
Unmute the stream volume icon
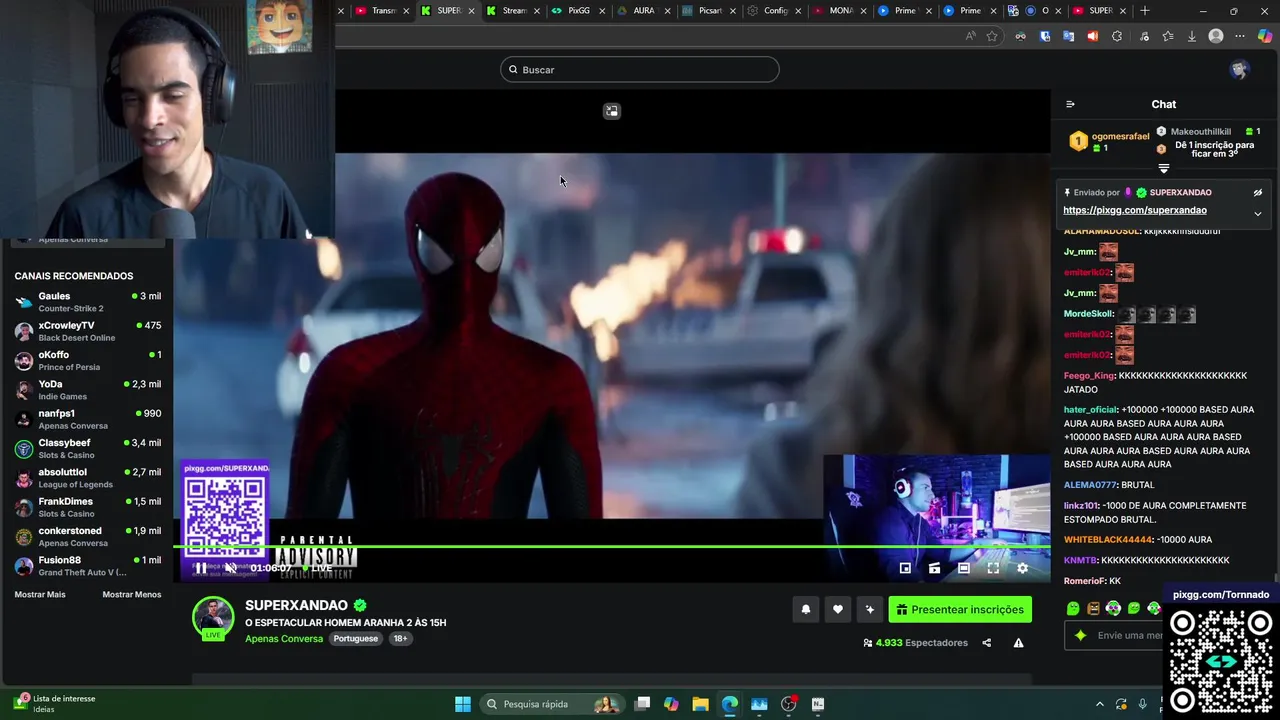click(x=231, y=568)
